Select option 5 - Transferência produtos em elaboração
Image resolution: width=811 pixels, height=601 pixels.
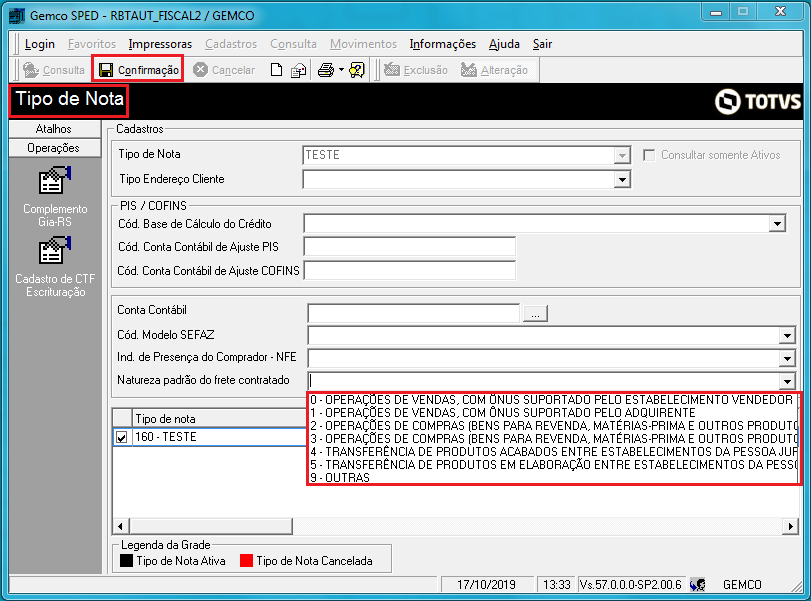[x=553, y=464]
